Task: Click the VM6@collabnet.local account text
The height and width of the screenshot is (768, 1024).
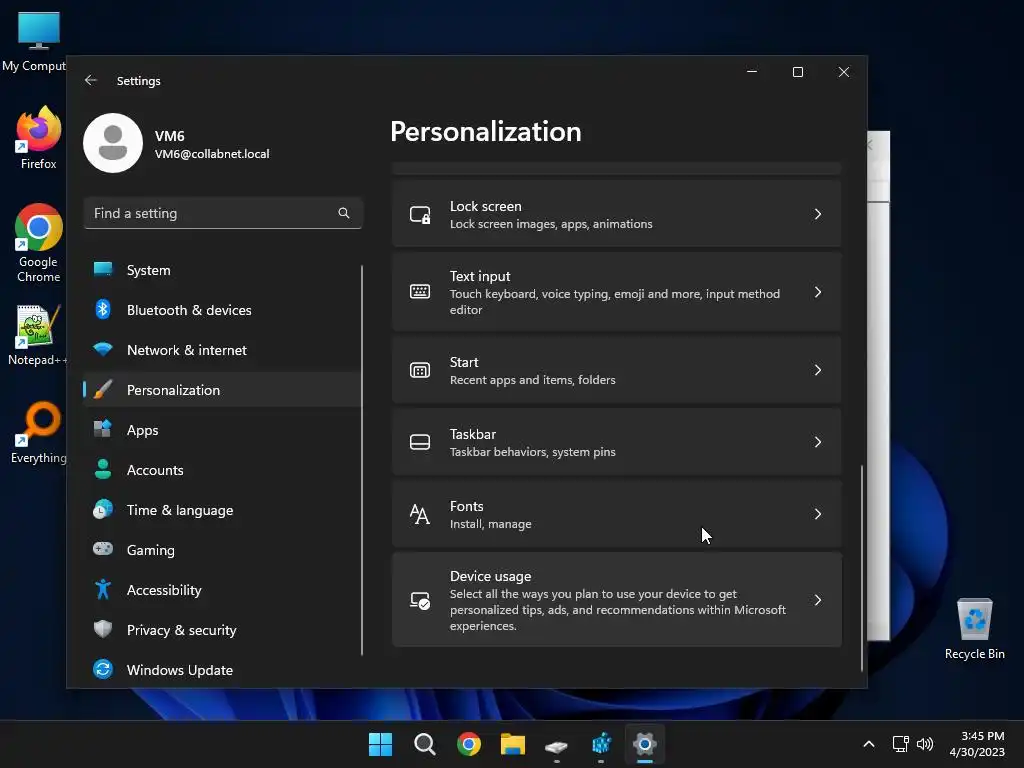Action: (x=212, y=154)
